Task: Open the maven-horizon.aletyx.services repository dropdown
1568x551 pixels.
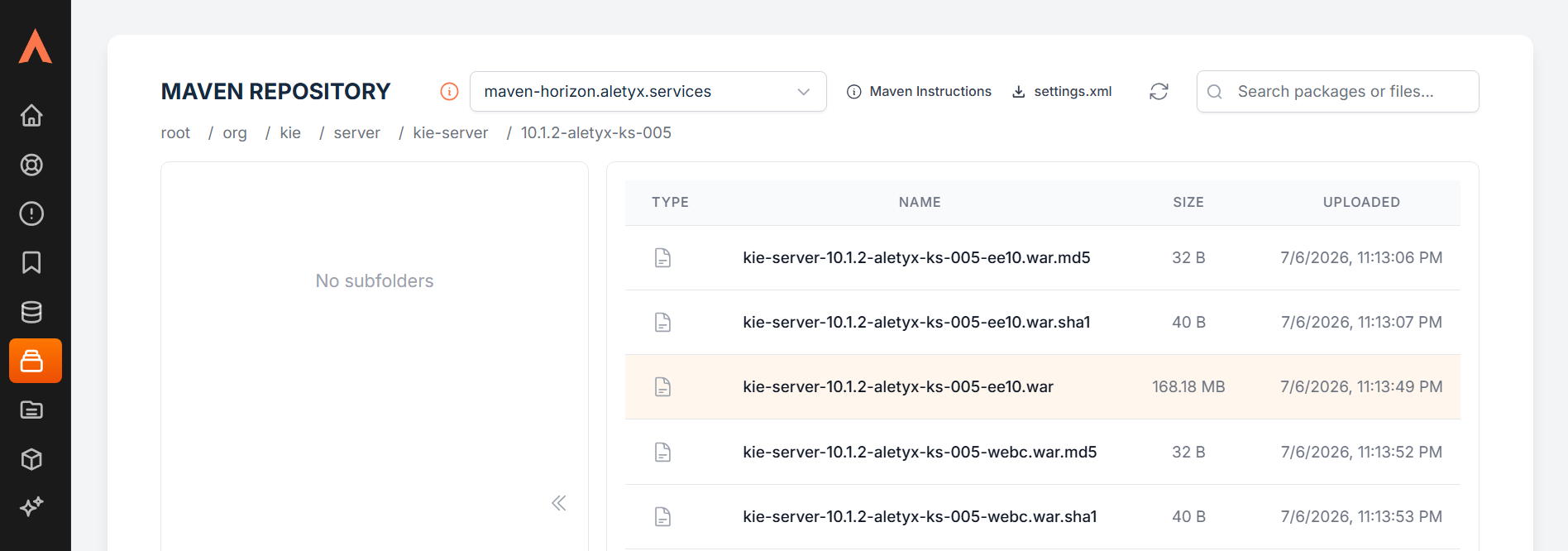Action: (x=648, y=91)
